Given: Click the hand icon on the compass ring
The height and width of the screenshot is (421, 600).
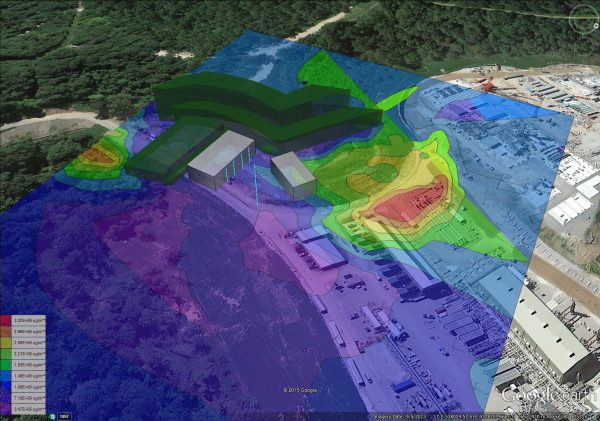Looking at the screenshot, I should coord(597,25).
